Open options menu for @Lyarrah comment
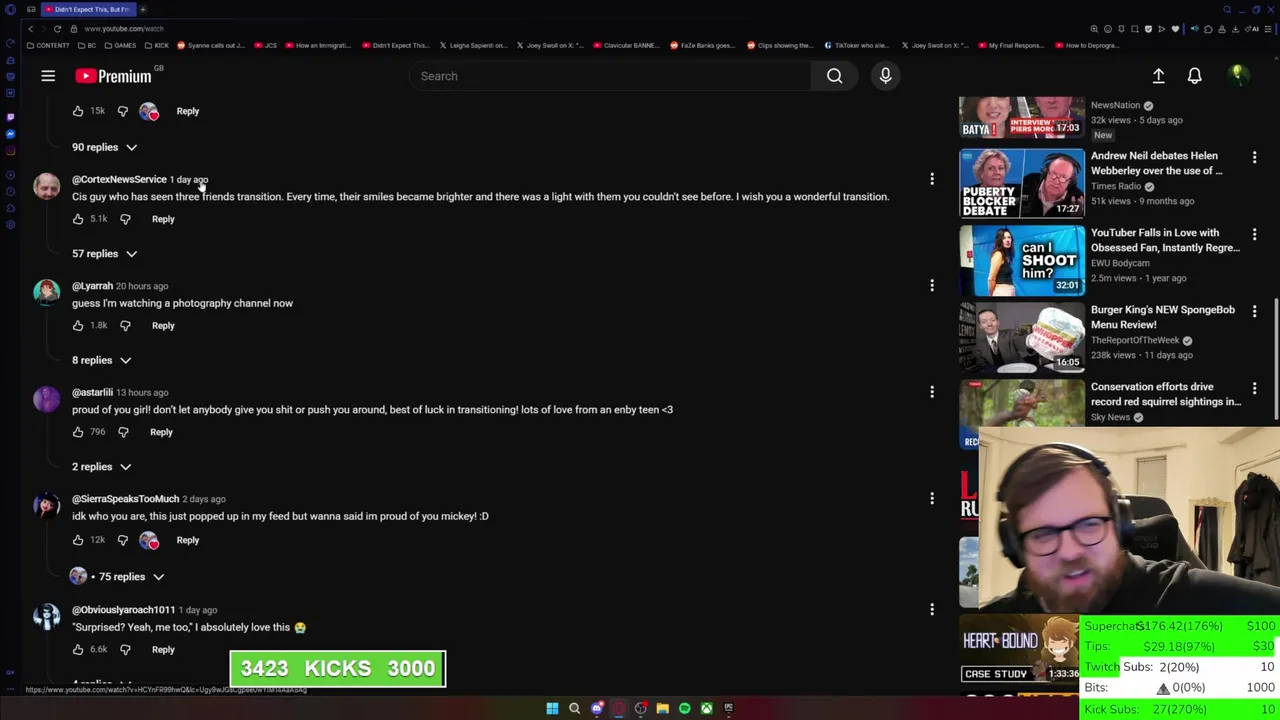Image resolution: width=1280 pixels, height=720 pixels. (x=932, y=286)
